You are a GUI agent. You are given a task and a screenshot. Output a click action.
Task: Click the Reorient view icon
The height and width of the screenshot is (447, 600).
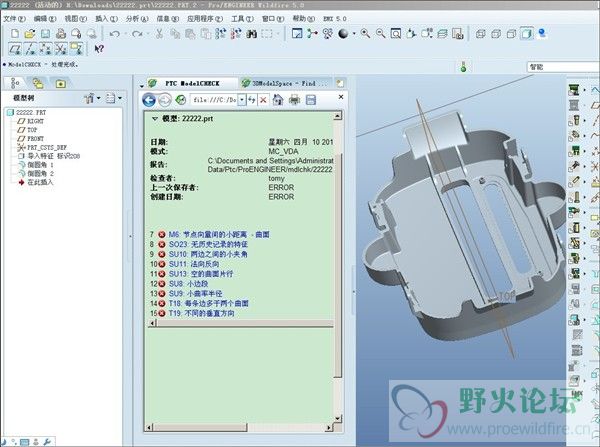click(x=411, y=34)
